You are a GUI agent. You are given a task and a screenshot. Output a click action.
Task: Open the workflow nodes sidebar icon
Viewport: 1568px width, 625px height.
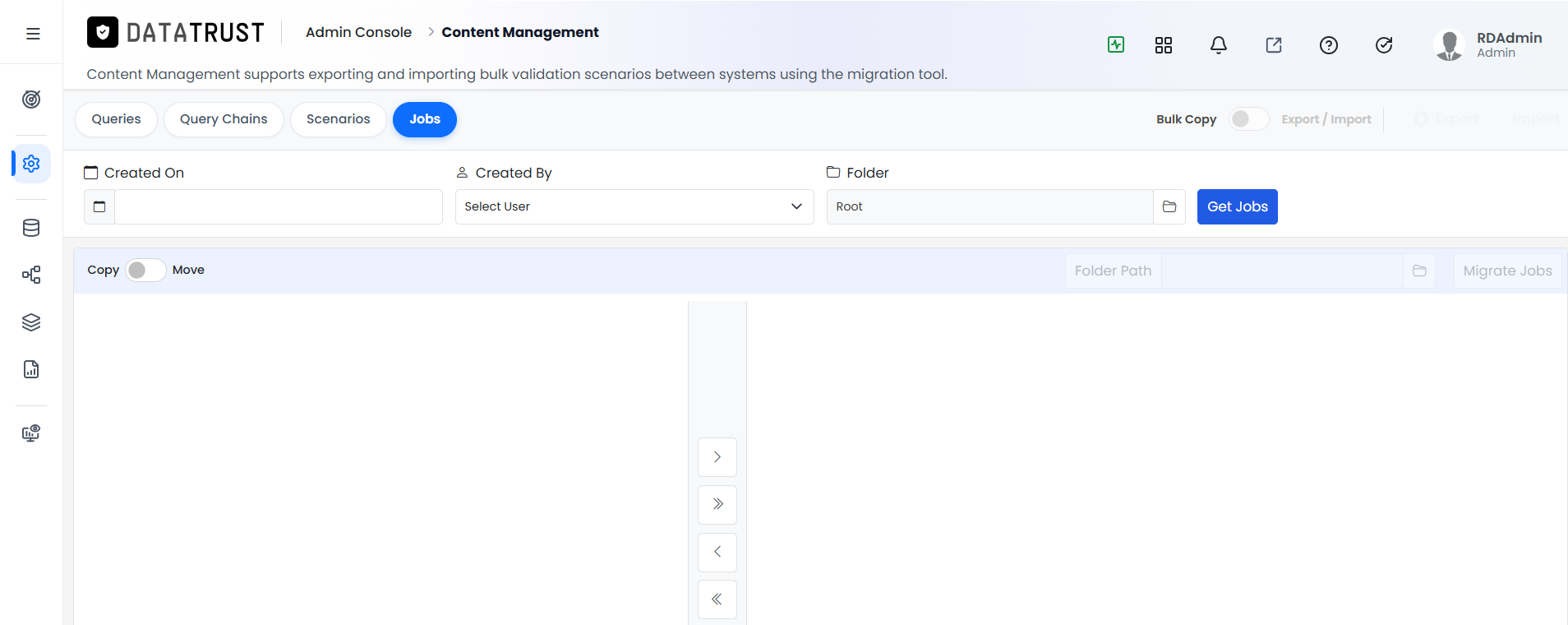(31, 275)
